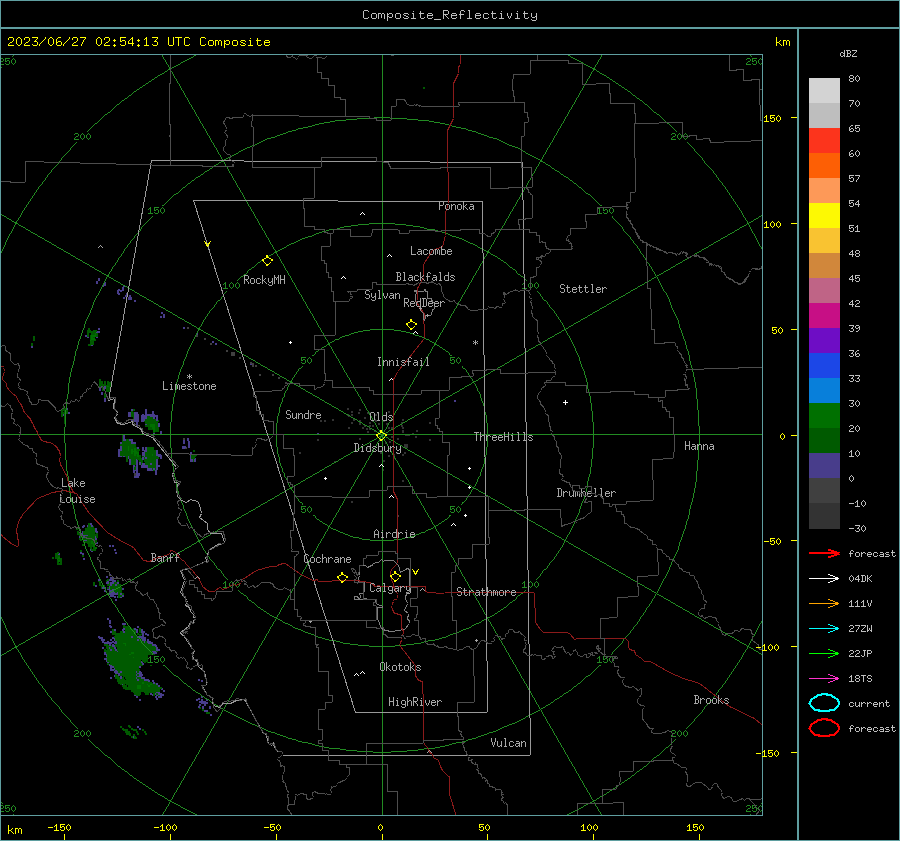
Task: Select the Ponoka town label
Action: point(456,206)
